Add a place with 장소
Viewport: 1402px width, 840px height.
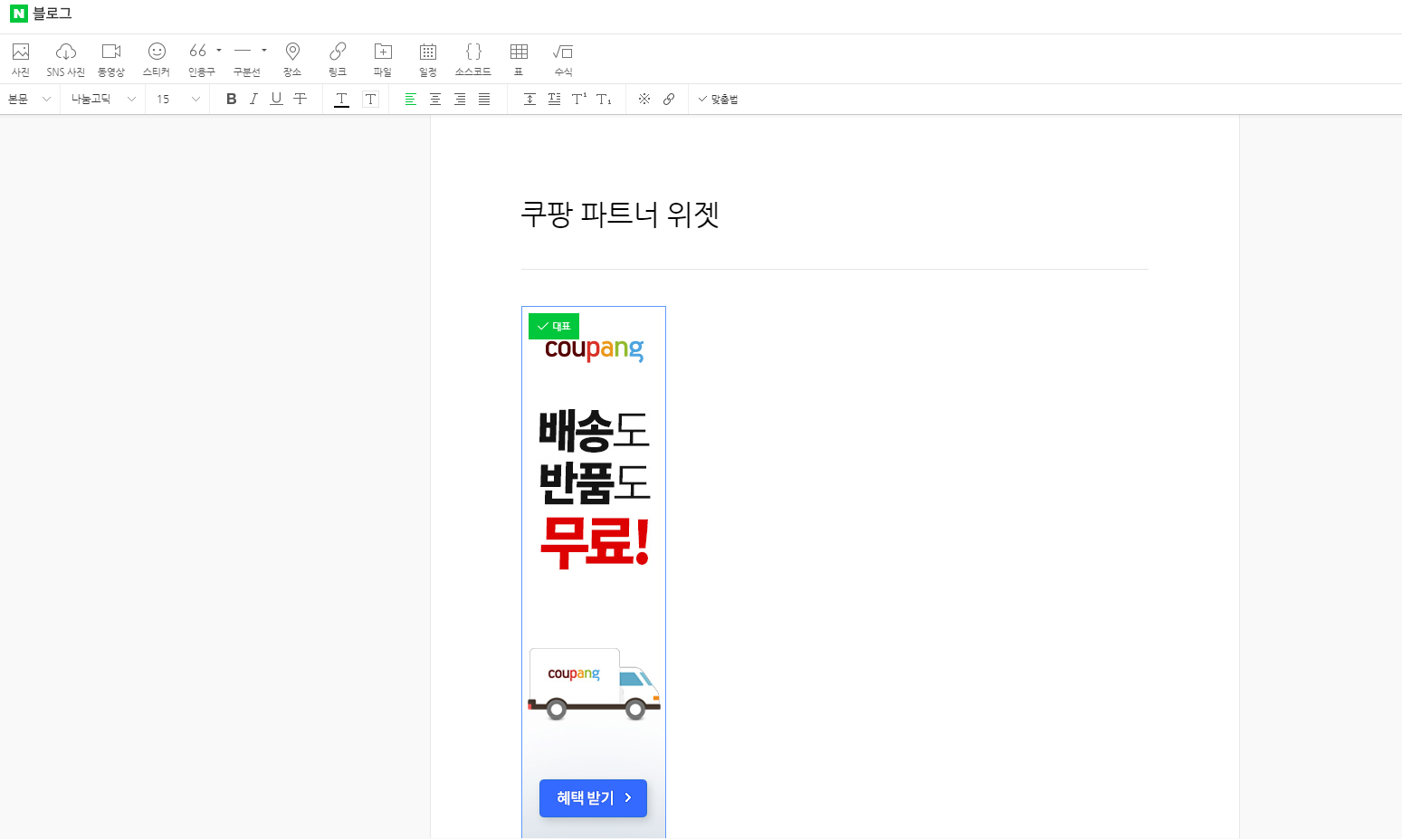point(292,60)
